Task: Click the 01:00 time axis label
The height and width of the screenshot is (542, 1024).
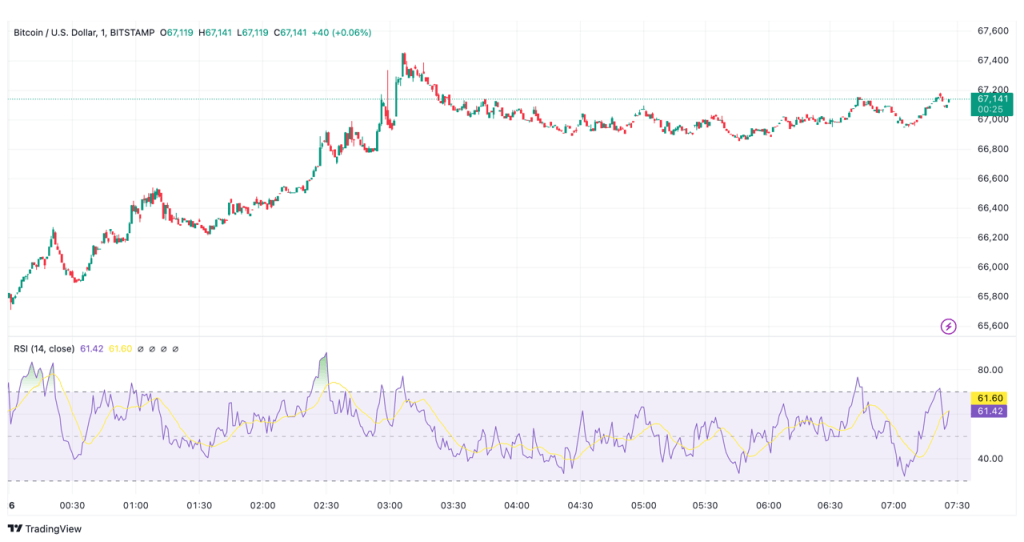Action: tap(135, 505)
